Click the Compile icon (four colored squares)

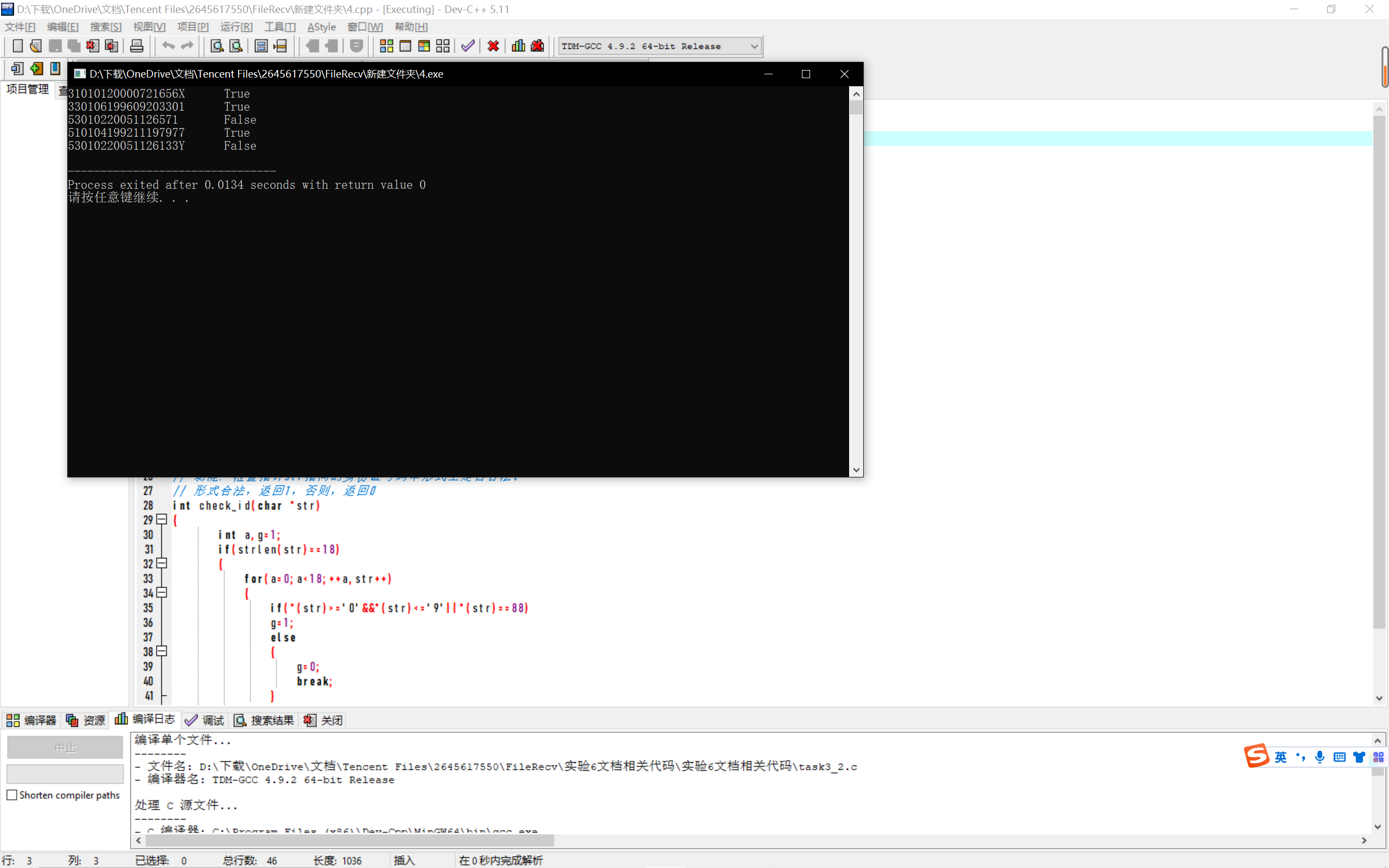point(386,46)
